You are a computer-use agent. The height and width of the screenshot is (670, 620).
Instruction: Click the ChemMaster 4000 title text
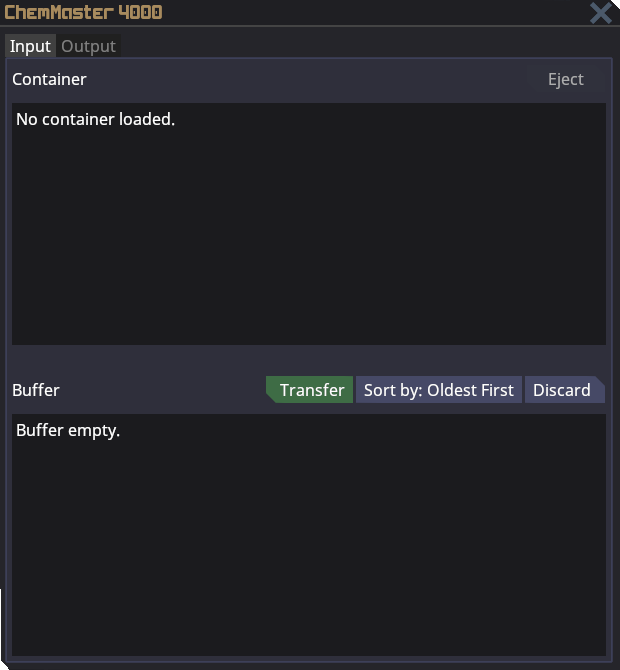pos(83,13)
